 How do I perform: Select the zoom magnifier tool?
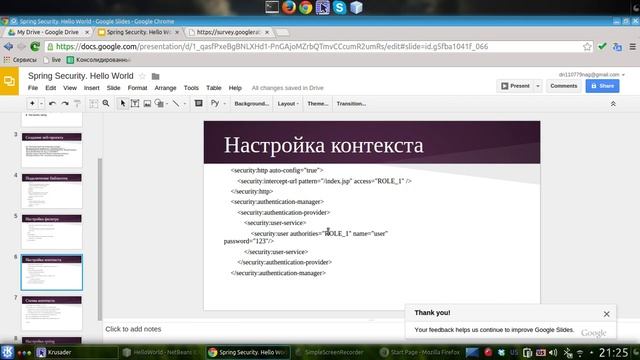tap(106, 104)
